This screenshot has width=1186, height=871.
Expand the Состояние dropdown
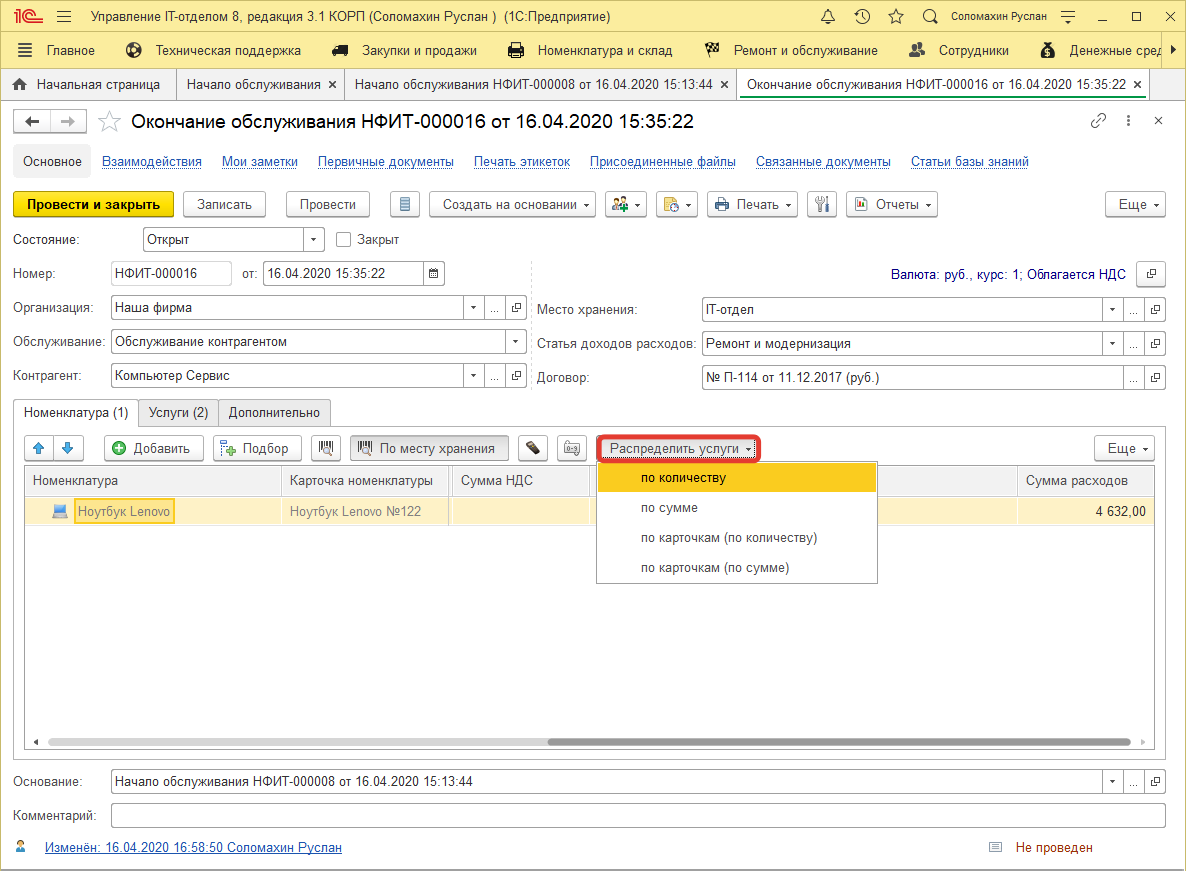(314, 240)
